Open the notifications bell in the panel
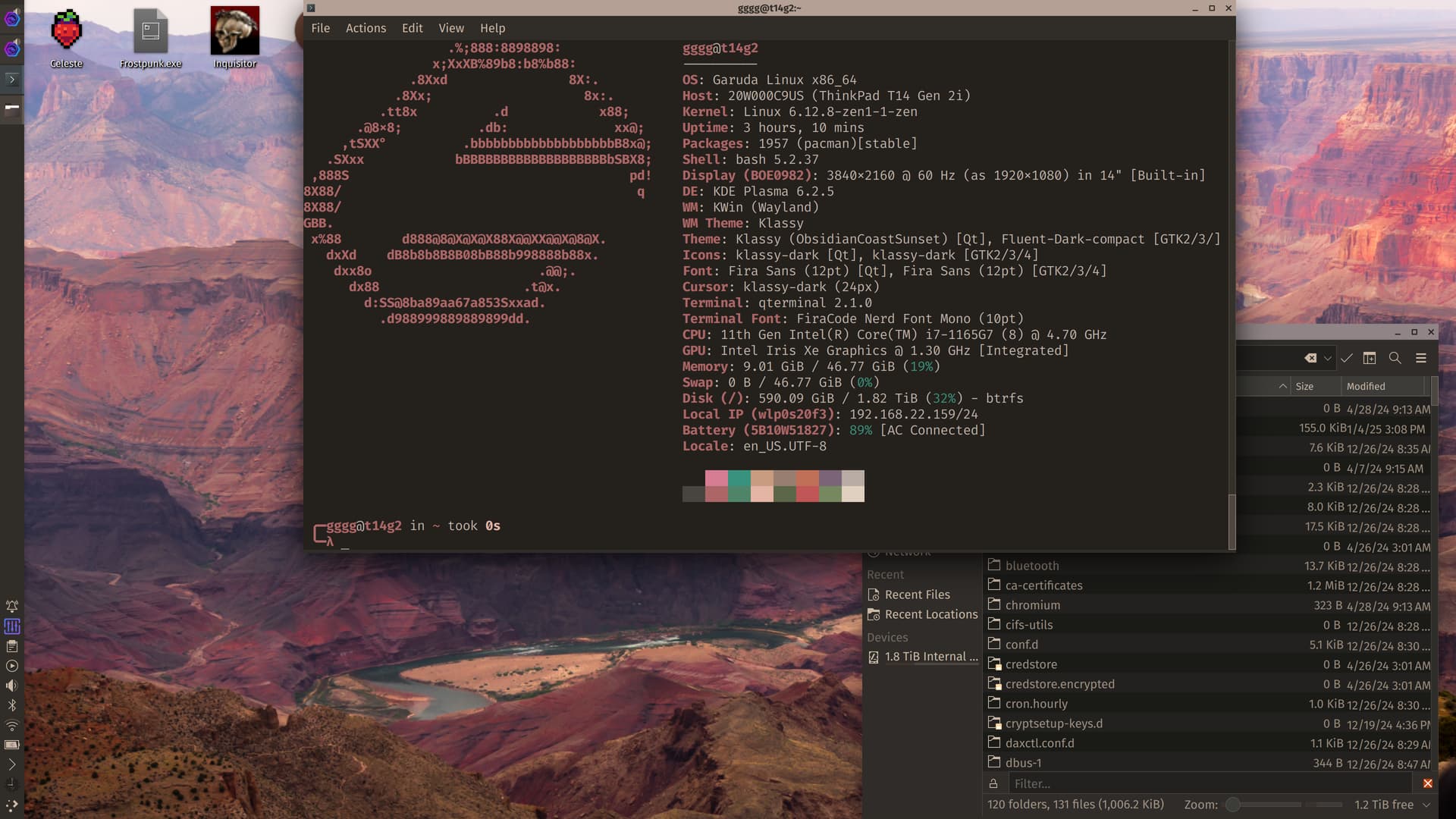 [11, 607]
